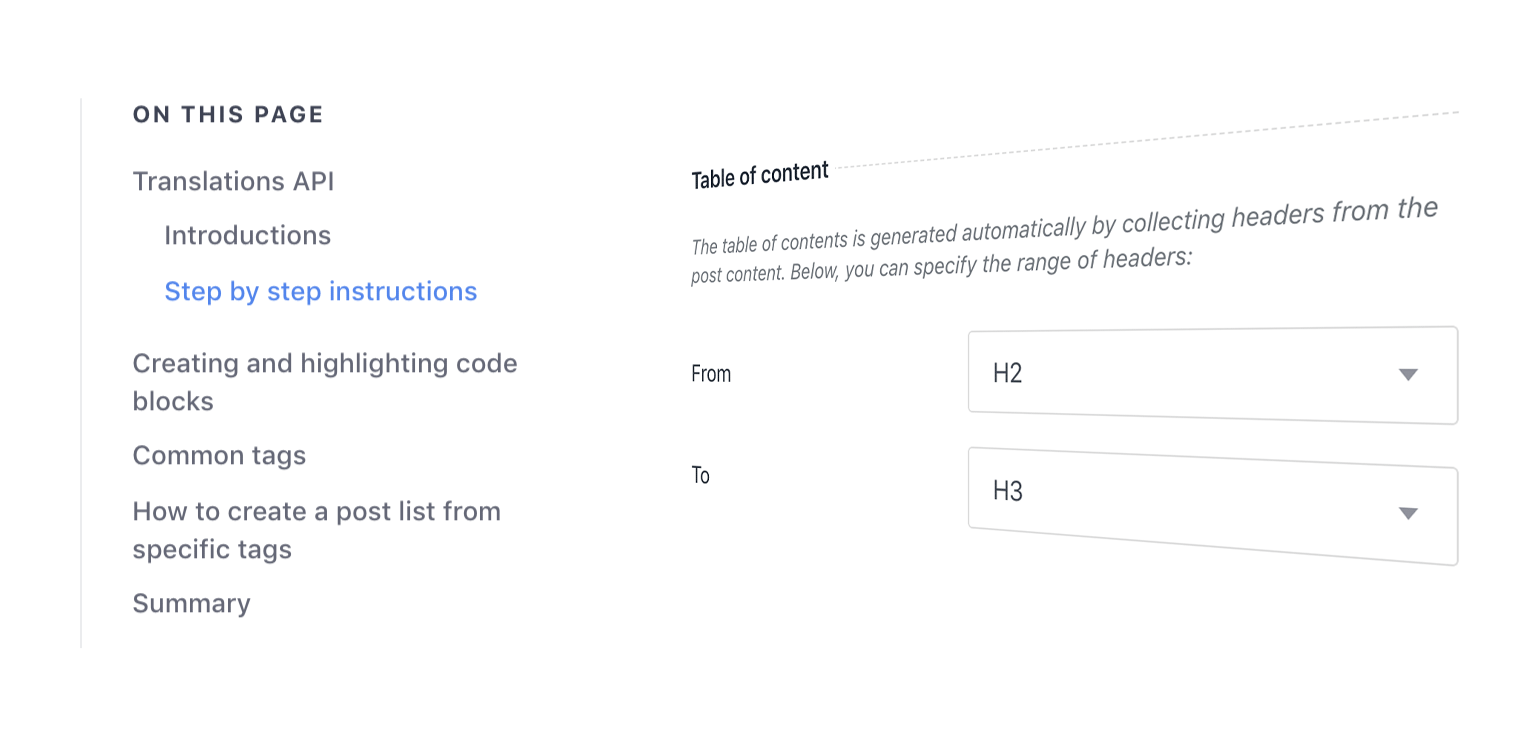Go to How to create a post list

tap(316, 530)
